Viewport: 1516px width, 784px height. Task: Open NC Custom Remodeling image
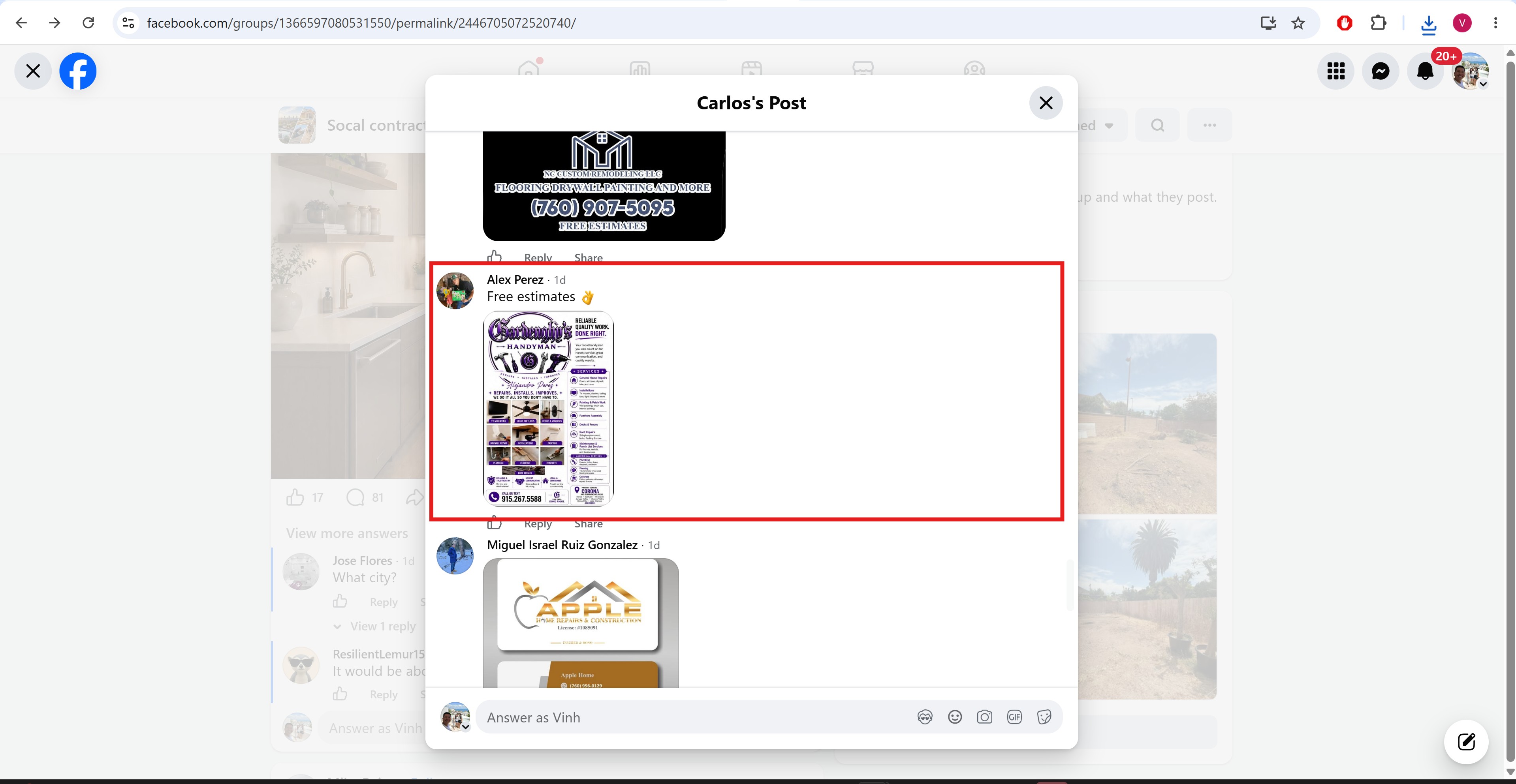[604, 186]
